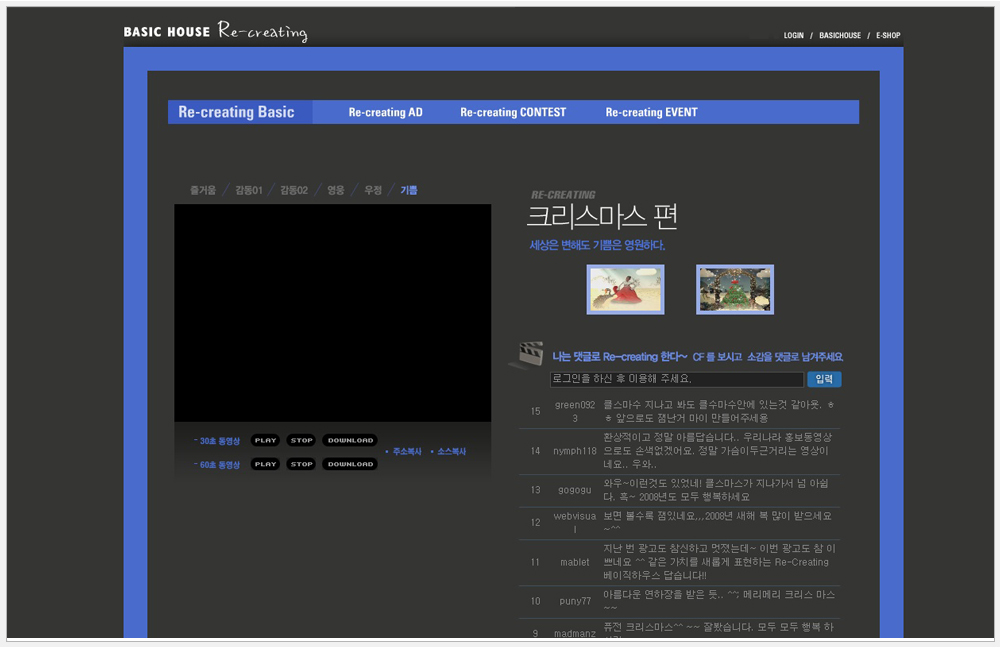Click the LOGIN link at top
Image resolution: width=1000 pixels, height=648 pixels.
793,36
